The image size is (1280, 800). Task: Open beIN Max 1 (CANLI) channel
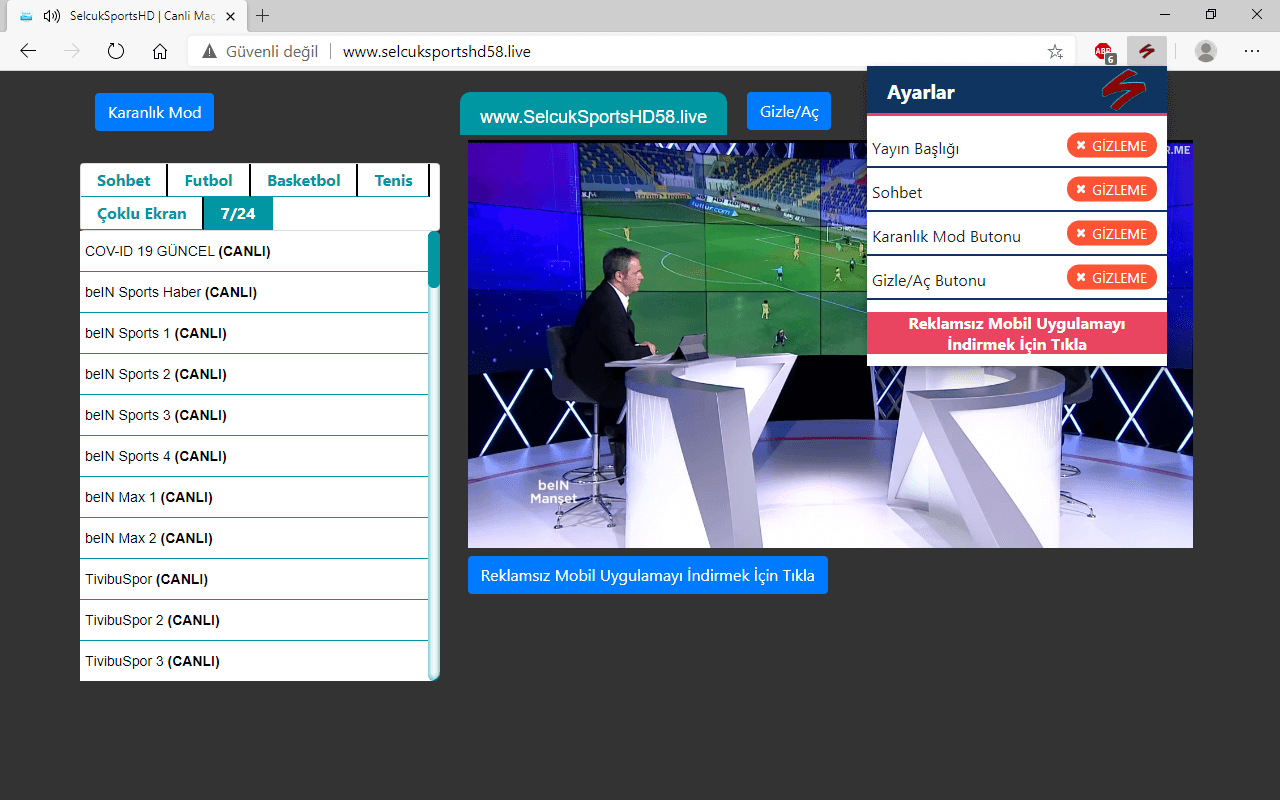[x=254, y=497]
